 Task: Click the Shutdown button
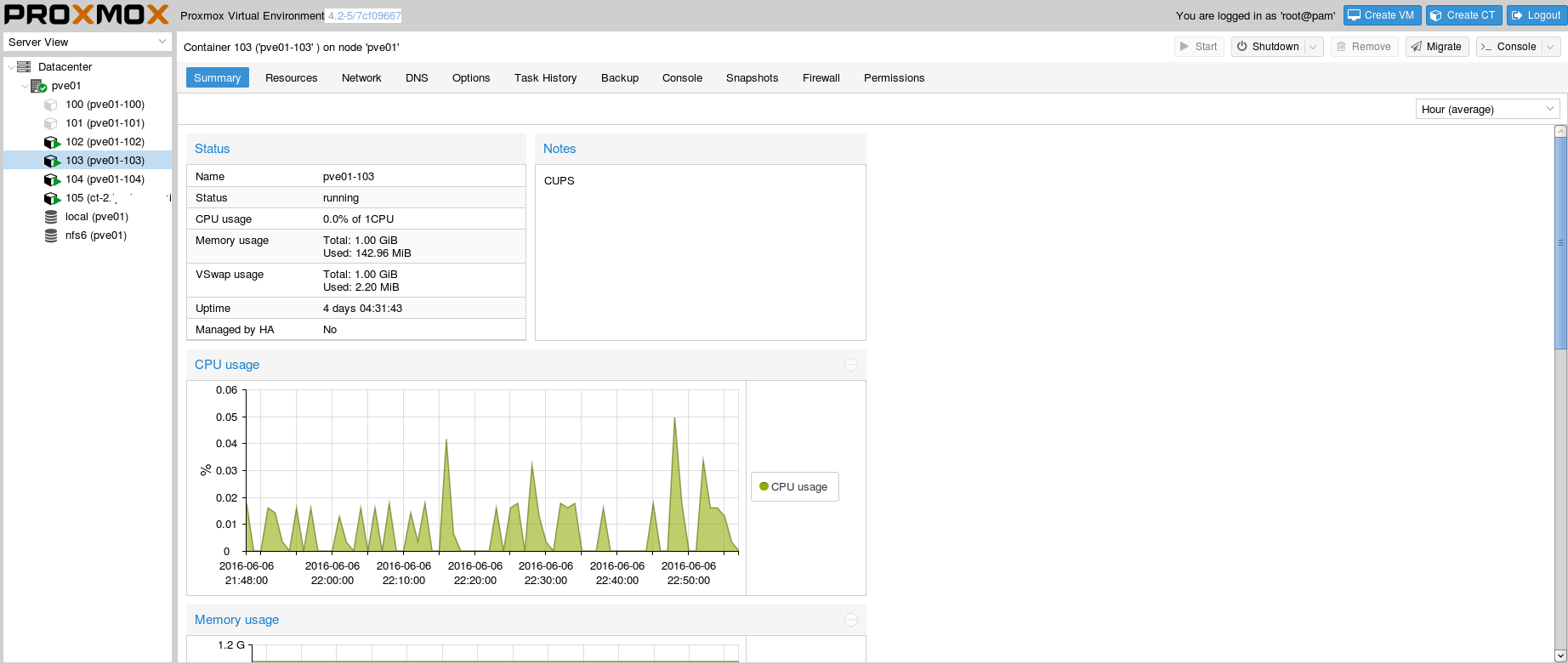pyautogui.click(x=1269, y=47)
